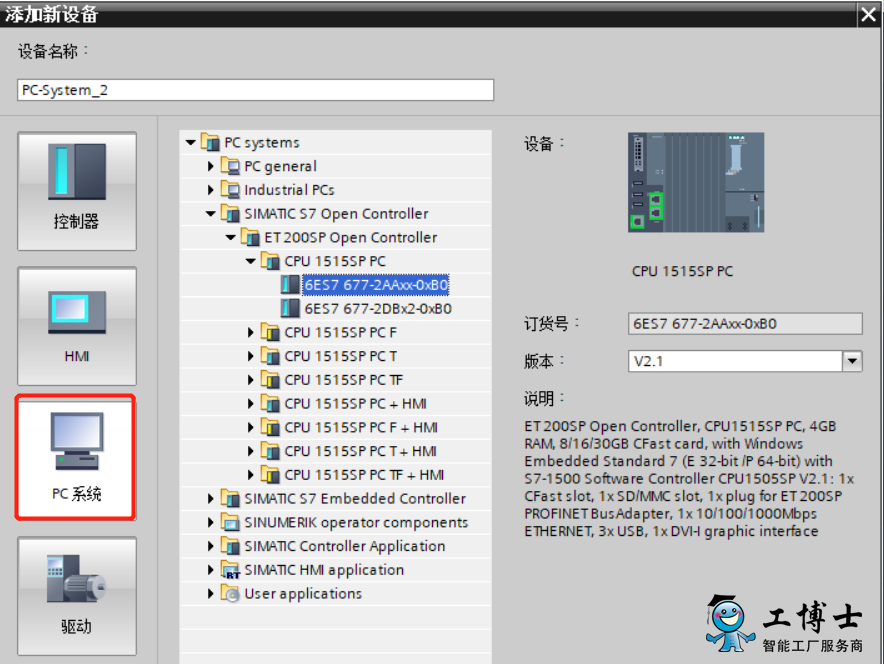
Task: Open the 版本 version dropdown arrow
Action: point(852,361)
